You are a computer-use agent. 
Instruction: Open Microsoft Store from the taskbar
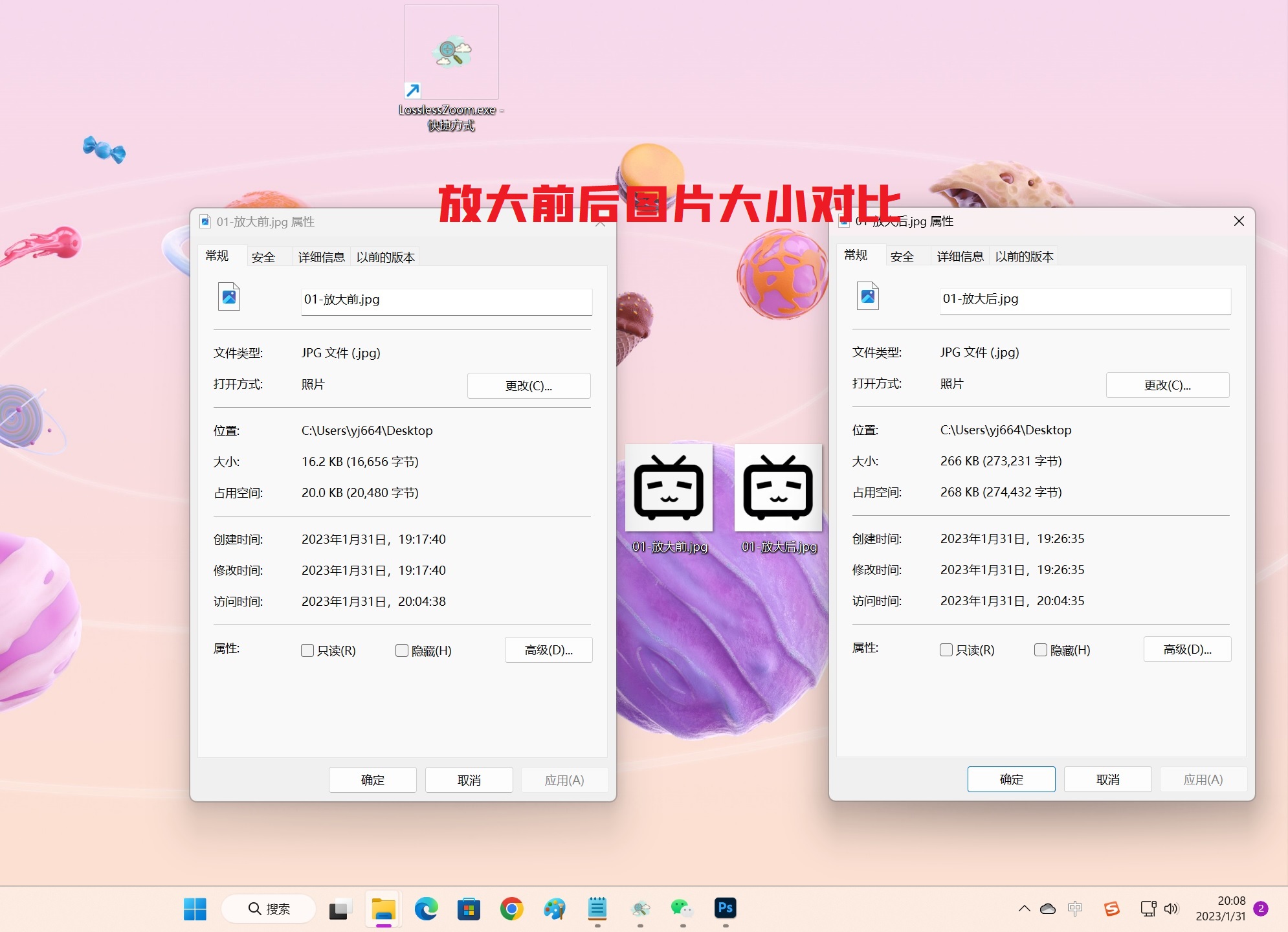469,909
